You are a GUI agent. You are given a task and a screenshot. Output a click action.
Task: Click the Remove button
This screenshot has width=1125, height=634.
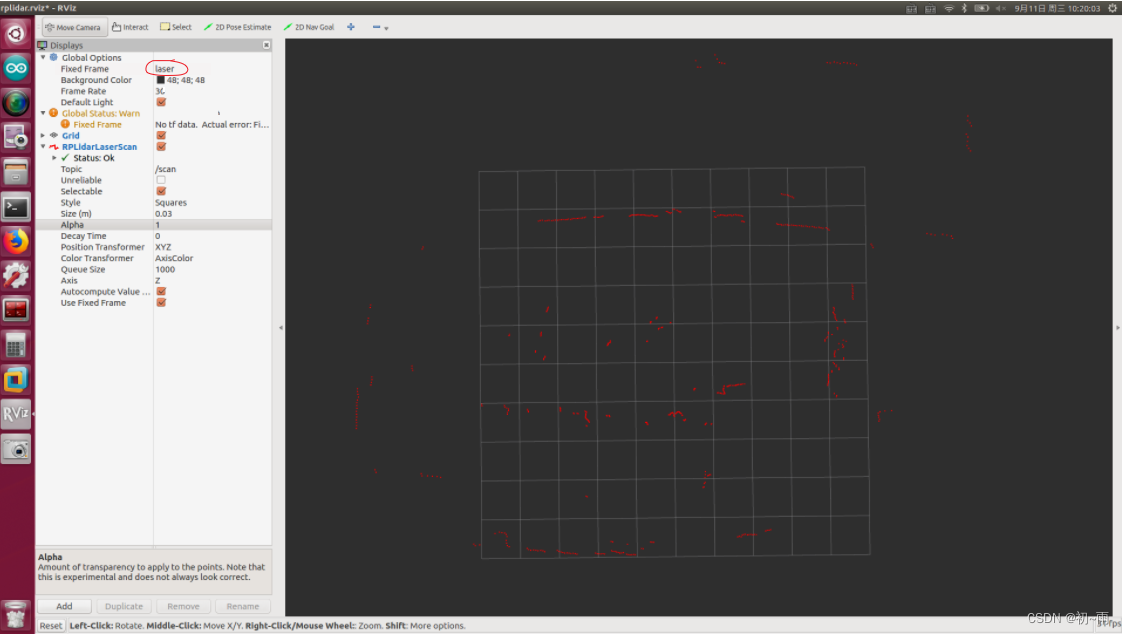[x=183, y=606]
